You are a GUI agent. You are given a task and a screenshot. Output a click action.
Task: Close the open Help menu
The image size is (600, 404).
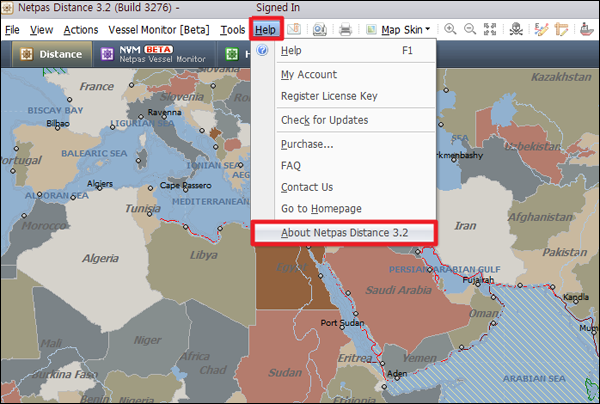[x=266, y=29]
